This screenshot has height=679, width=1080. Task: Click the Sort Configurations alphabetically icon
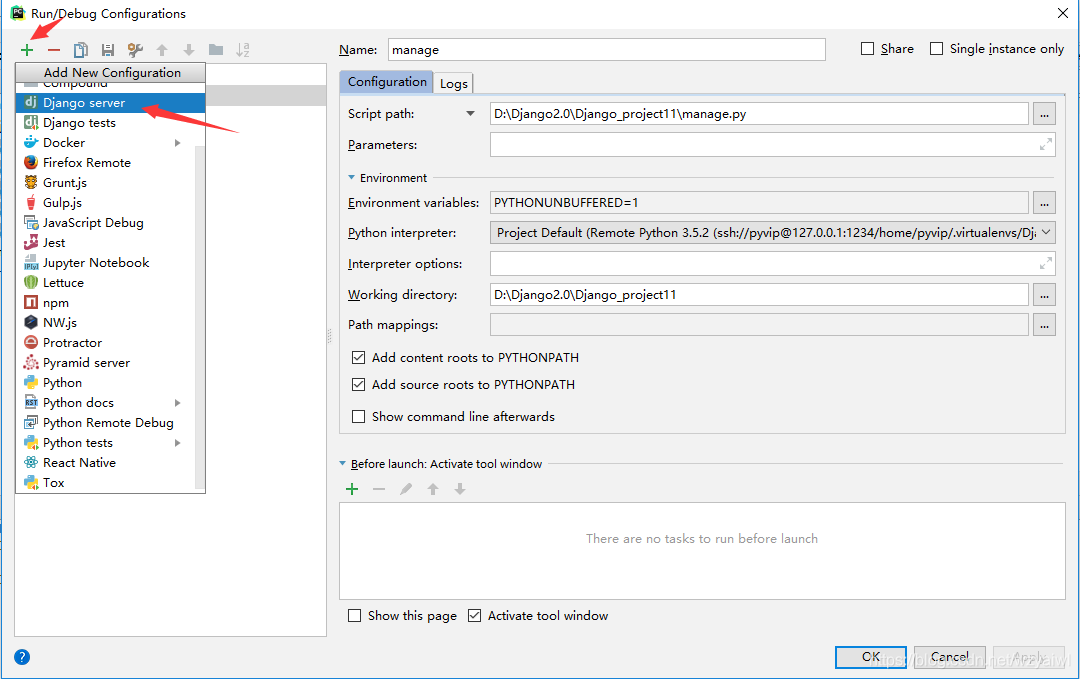pyautogui.click(x=242, y=50)
